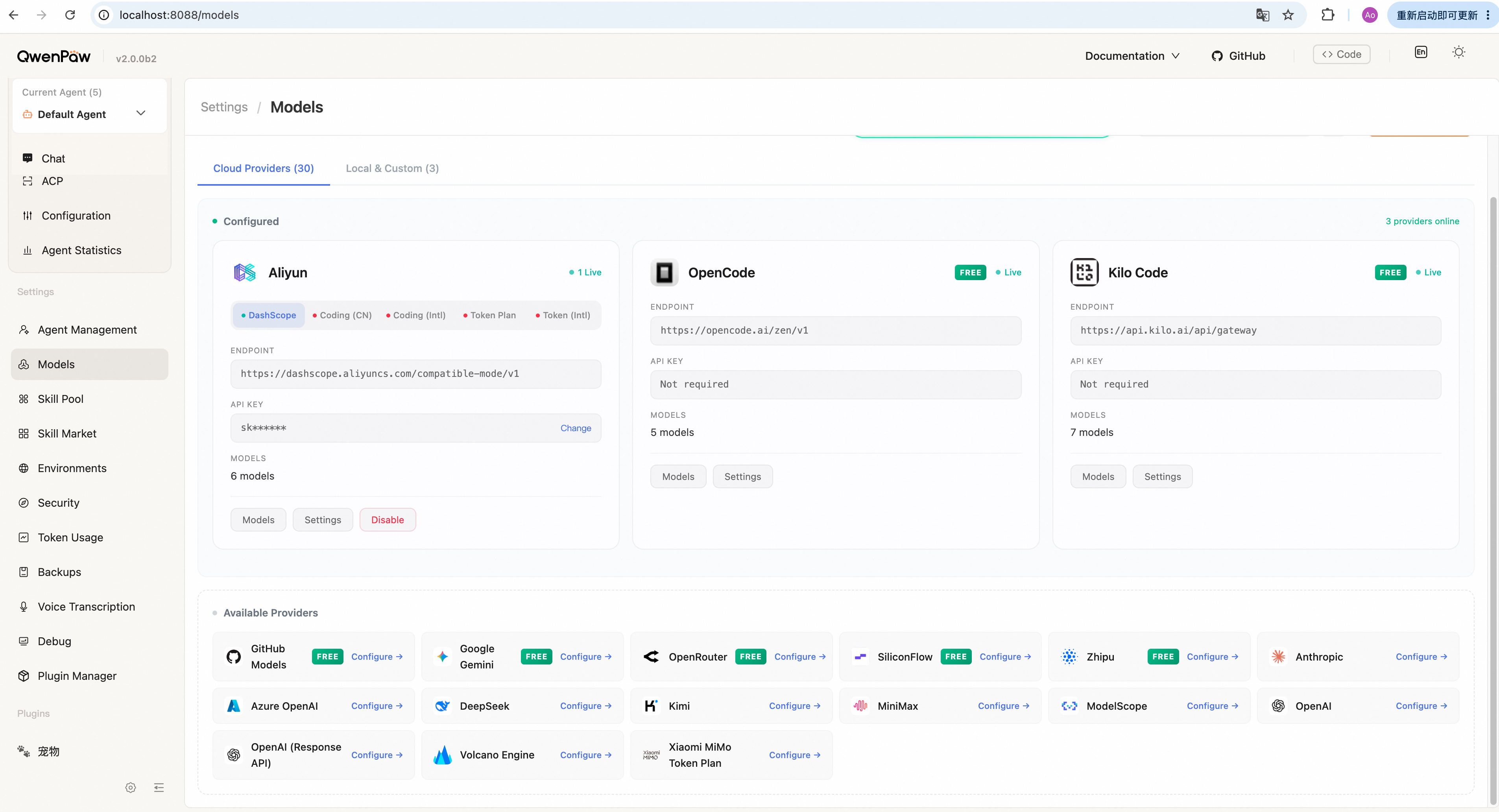Click Change next to the Aliyun API key

pyautogui.click(x=576, y=428)
